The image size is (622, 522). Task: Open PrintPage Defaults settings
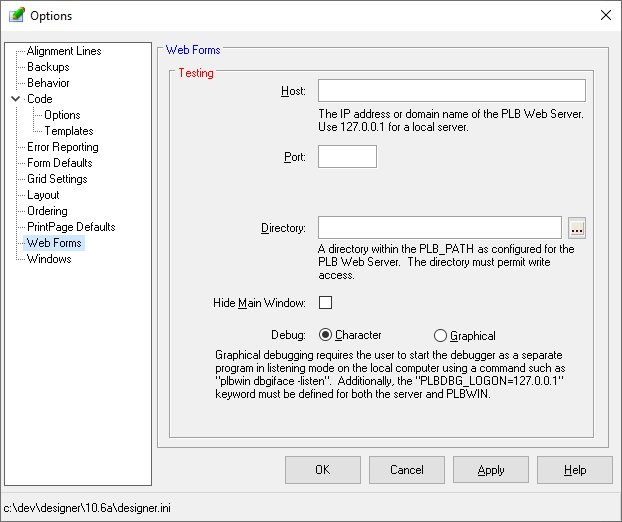point(71,227)
